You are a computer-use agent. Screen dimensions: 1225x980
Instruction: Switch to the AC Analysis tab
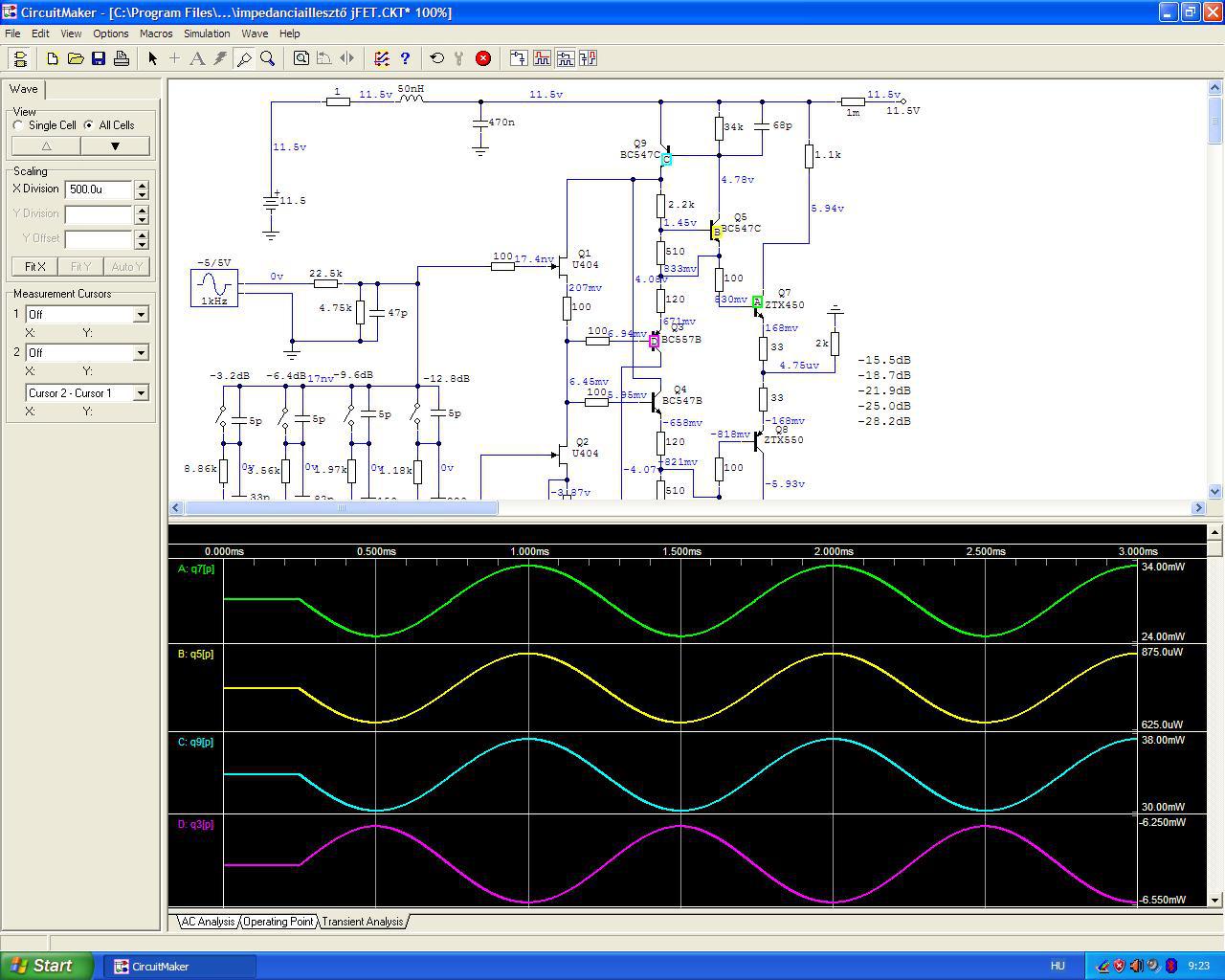(208, 922)
